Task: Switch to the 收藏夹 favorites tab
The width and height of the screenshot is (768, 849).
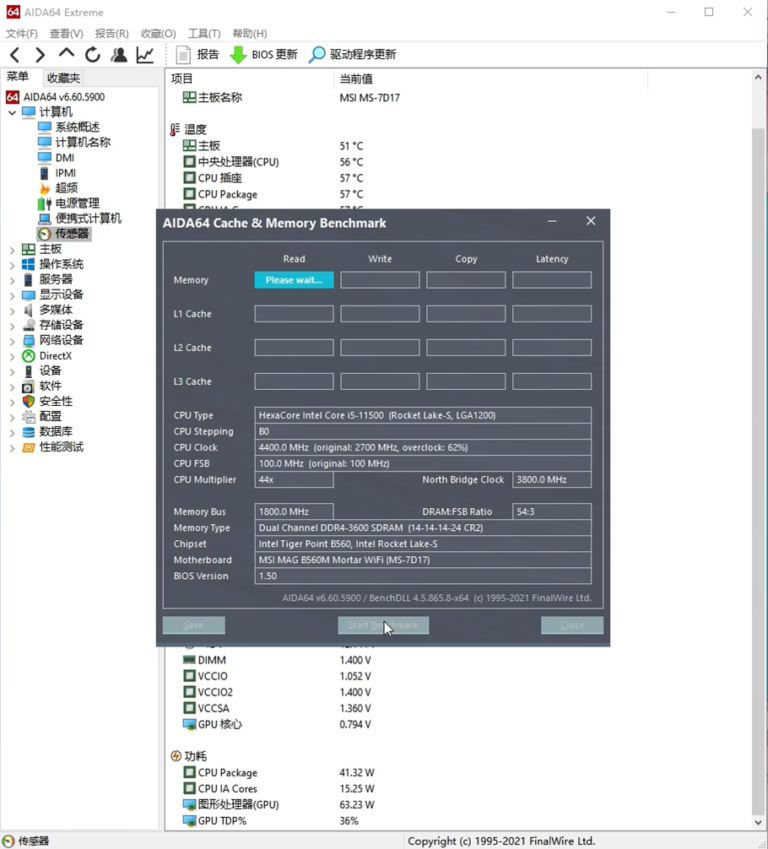Action: pyautogui.click(x=63, y=78)
